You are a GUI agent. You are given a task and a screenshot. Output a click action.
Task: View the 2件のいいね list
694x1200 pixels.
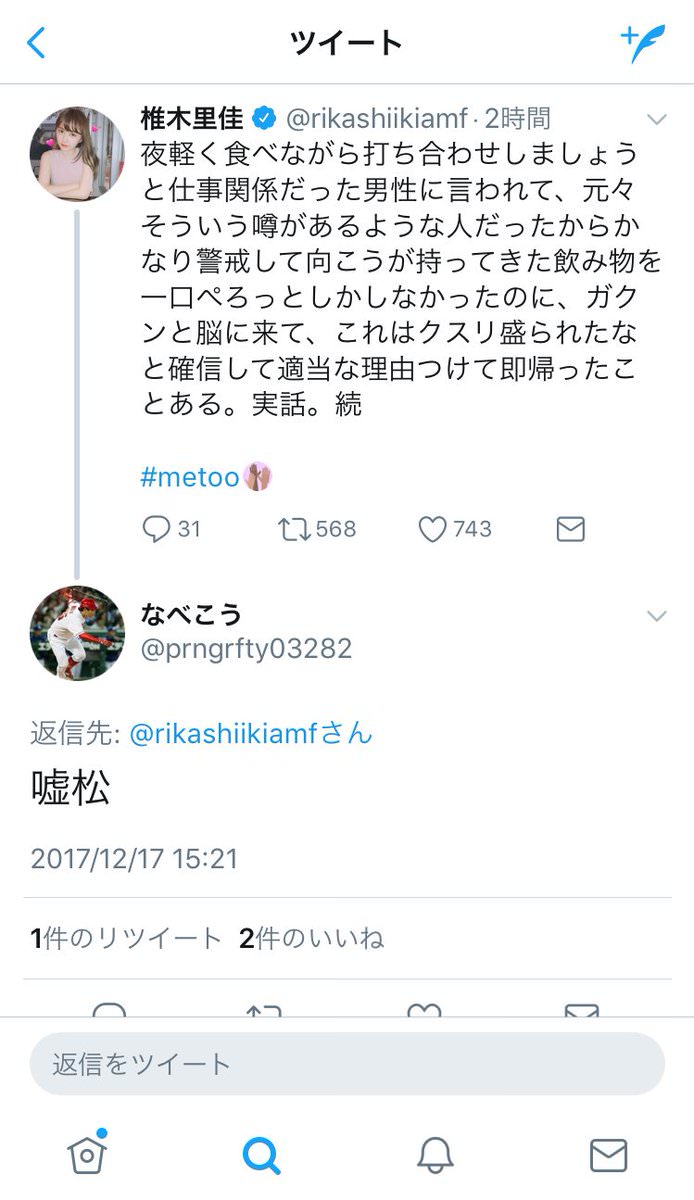311,938
